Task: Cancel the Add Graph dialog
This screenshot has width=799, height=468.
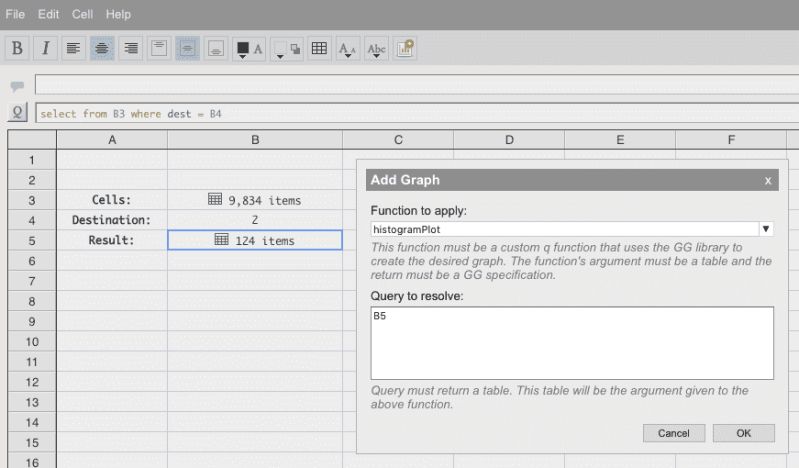Action: (x=674, y=433)
